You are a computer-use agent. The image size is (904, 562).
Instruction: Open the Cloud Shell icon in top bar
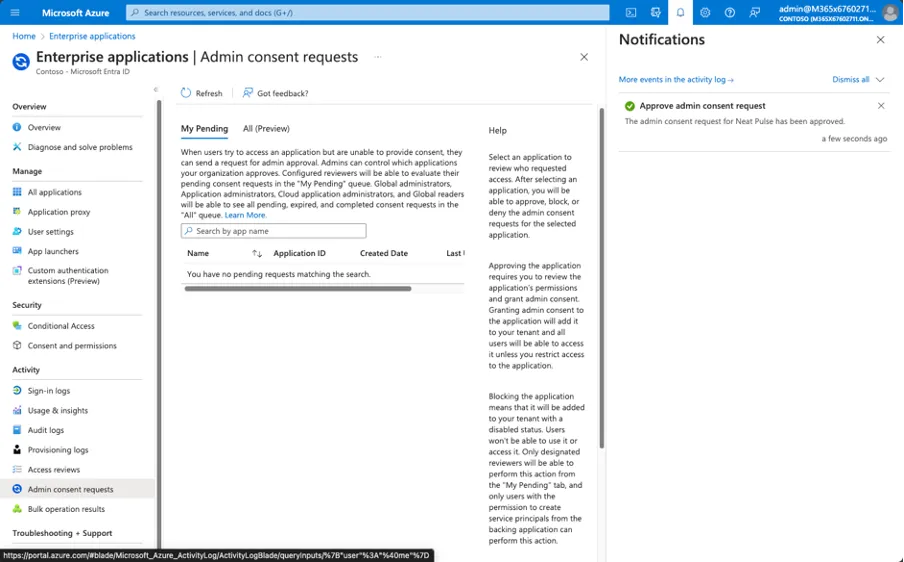[631, 13]
